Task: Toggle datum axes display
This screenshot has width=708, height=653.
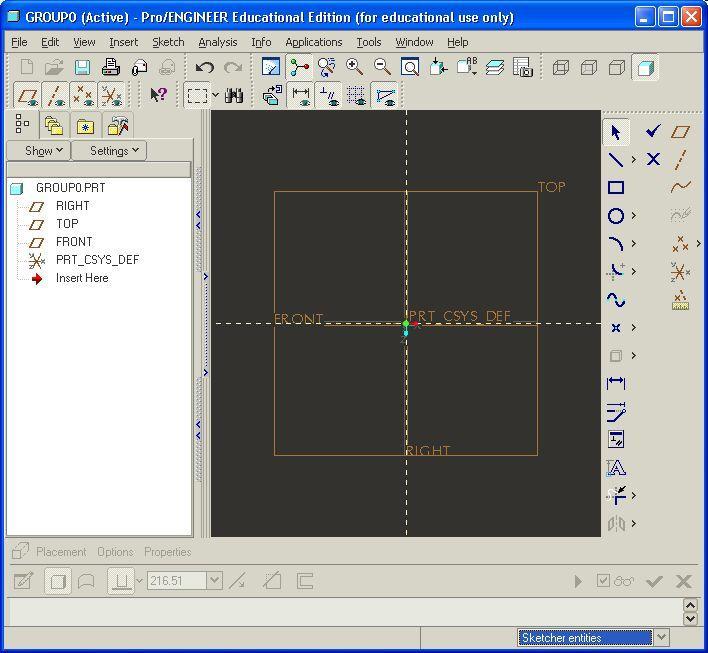Action: (55, 96)
